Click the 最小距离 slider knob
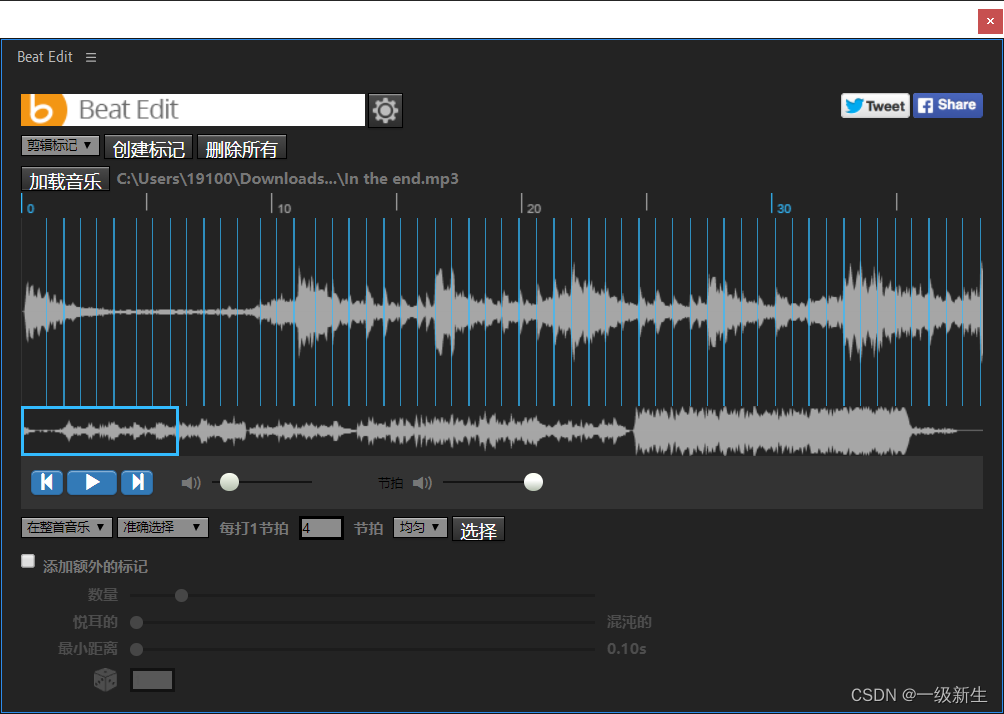The width and height of the screenshot is (1004, 714). pyautogui.click(x=136, y=649)
